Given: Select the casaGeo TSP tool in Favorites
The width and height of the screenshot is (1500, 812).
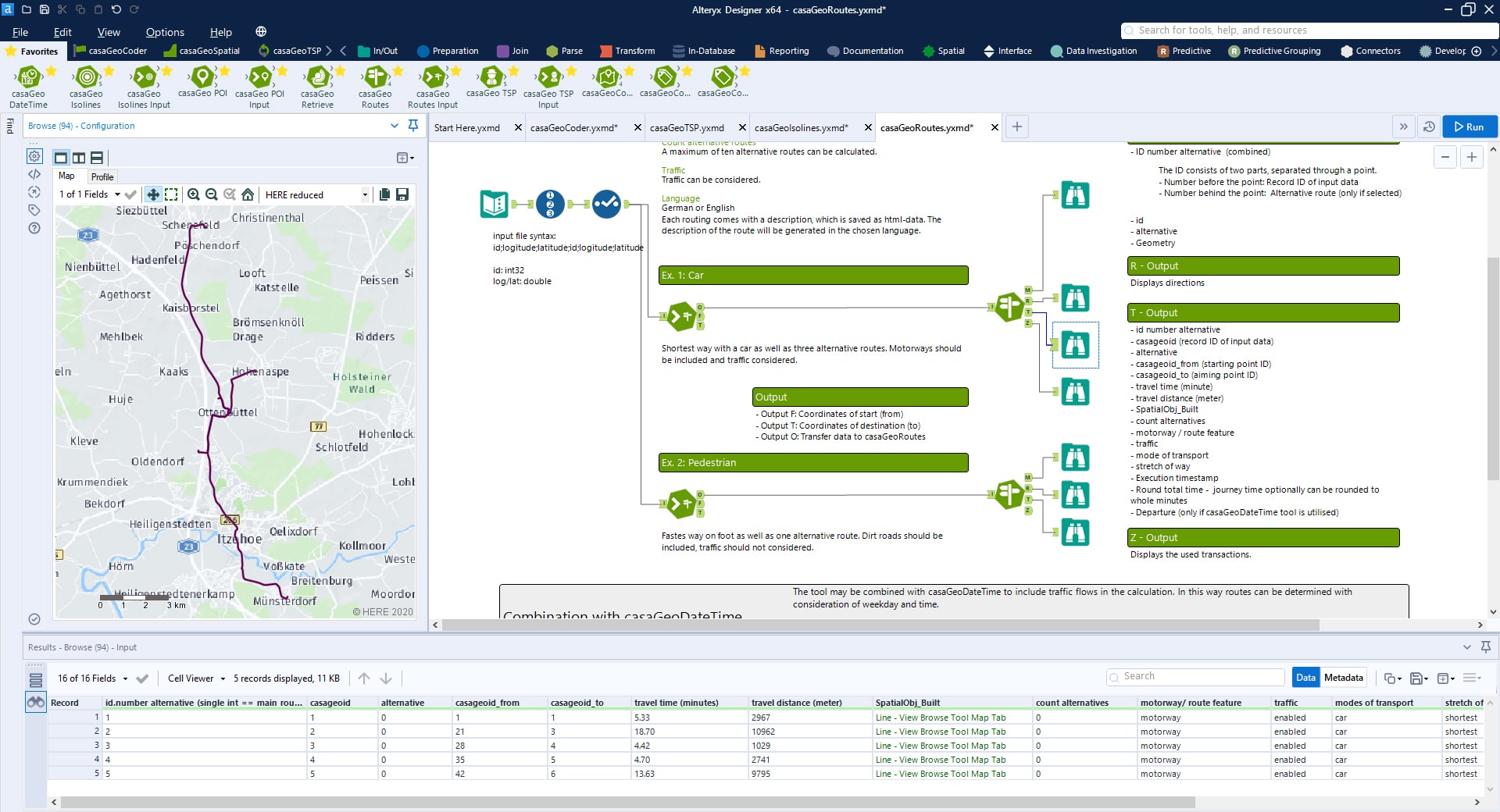Looking at the screenshot, I should click(491, 78).
